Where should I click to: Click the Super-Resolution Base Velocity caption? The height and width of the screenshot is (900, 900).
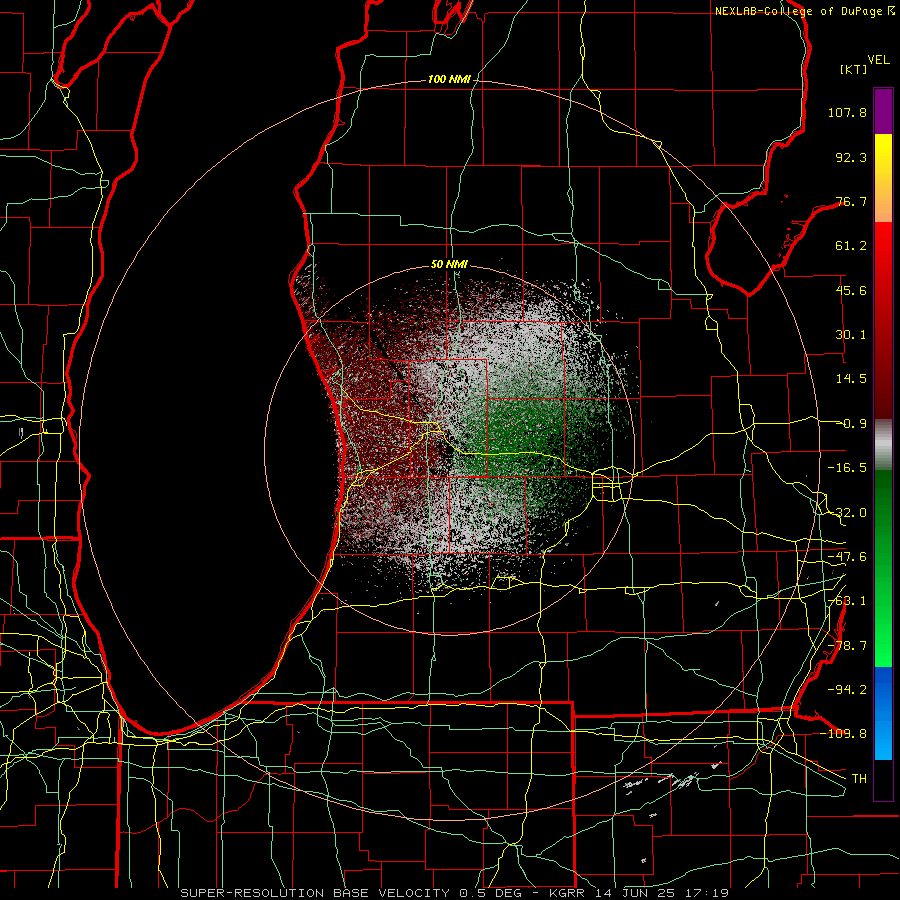click(x=455, y=893)
